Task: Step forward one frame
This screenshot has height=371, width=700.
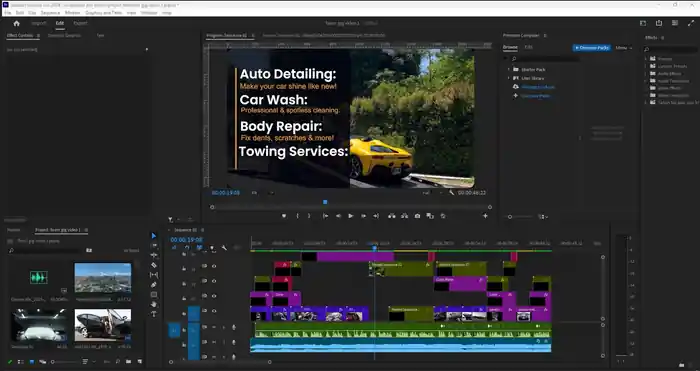Action: tap(363, 216)
